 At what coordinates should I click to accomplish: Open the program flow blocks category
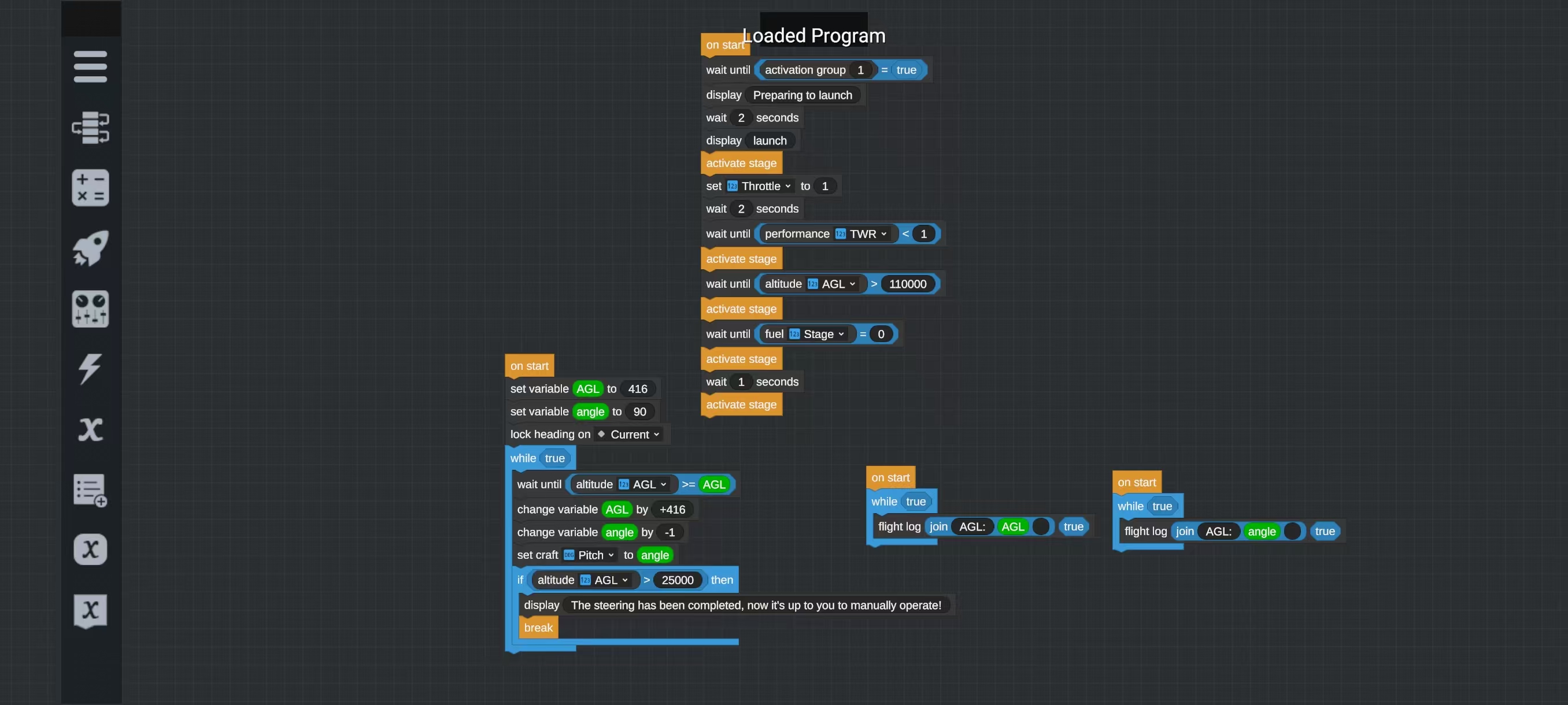90,127
